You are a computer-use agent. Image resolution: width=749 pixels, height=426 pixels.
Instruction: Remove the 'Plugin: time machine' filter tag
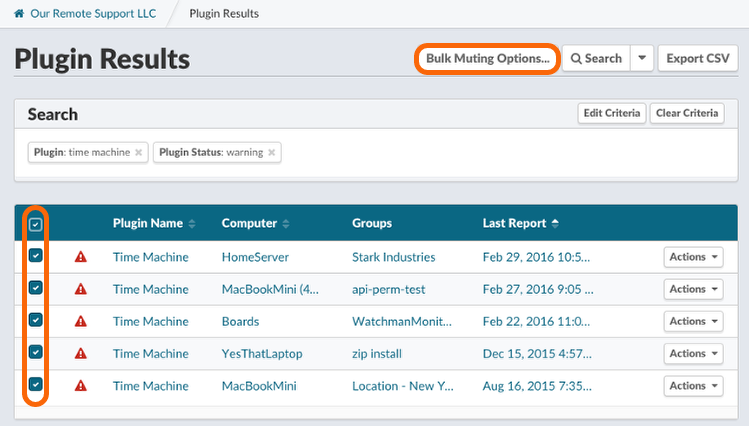(x=139, y=152)
